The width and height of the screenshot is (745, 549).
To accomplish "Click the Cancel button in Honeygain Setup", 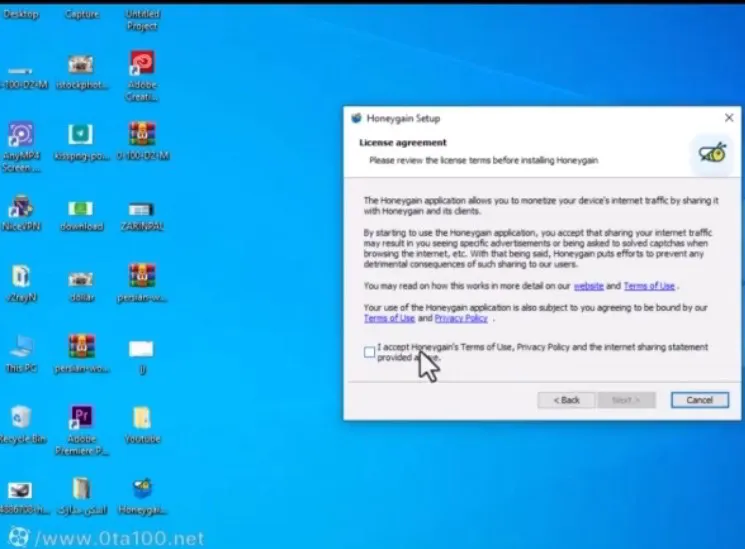I will pos(699,400).
